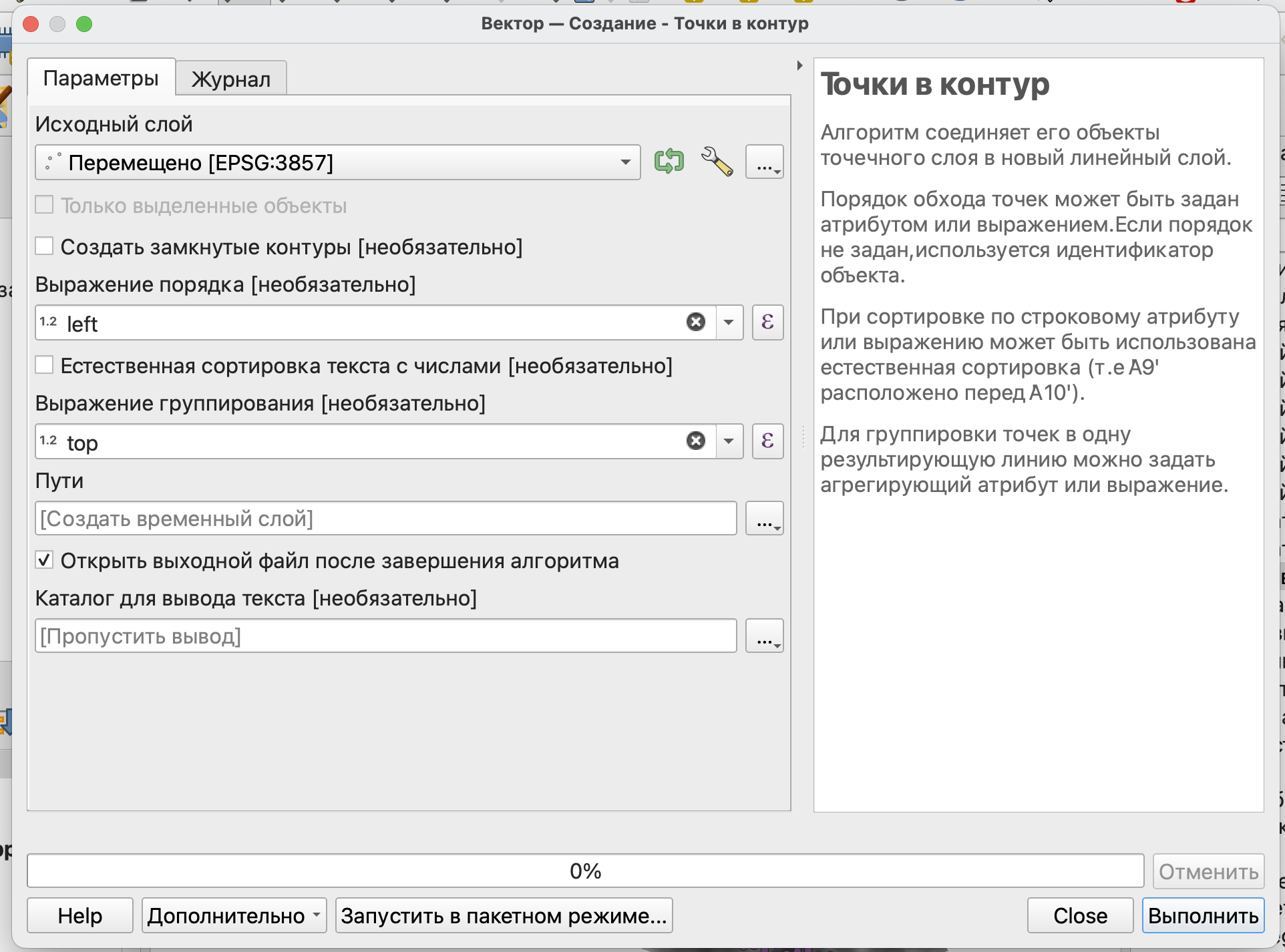Toggle natural text sorting checkbox

[45, 365]
